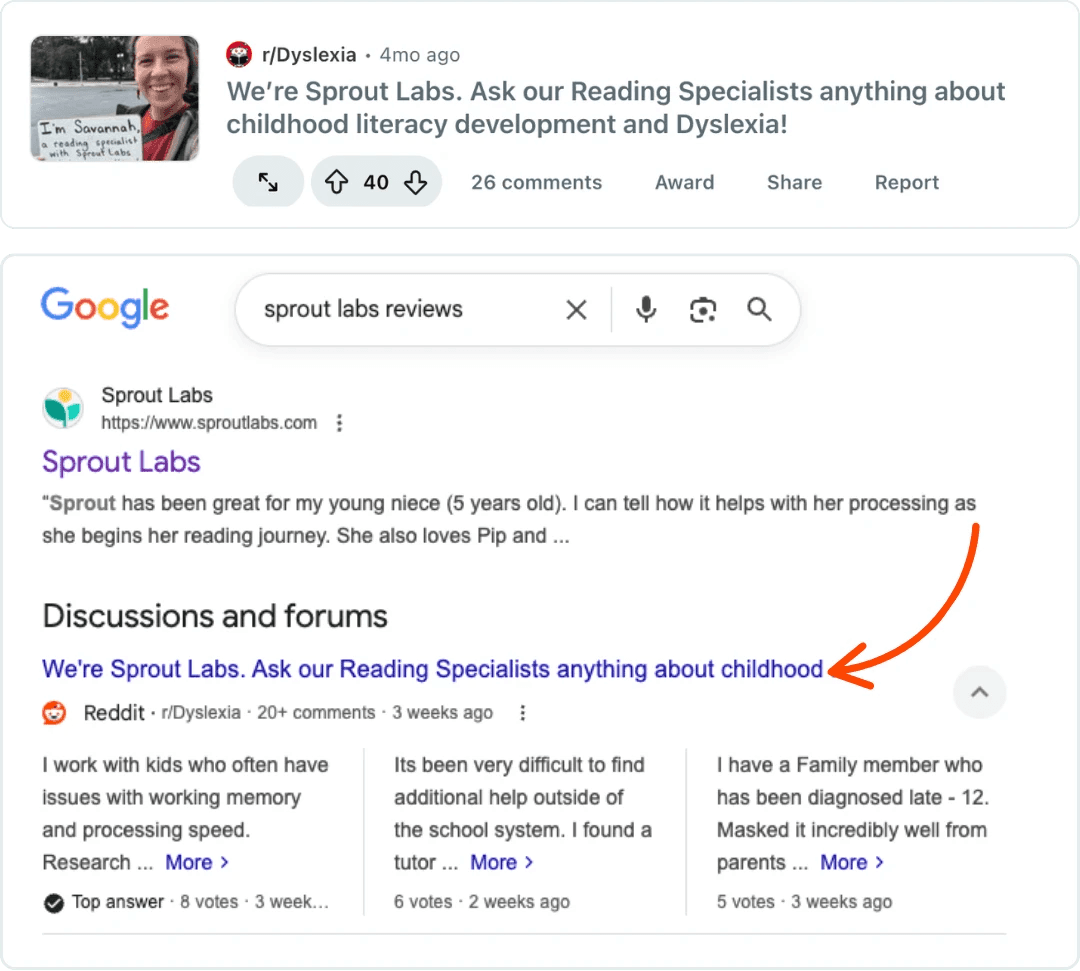Screen dimensions: 1080x971
Task: Downvote the Sprout Labs Reddit post
Action: point(415,182)
